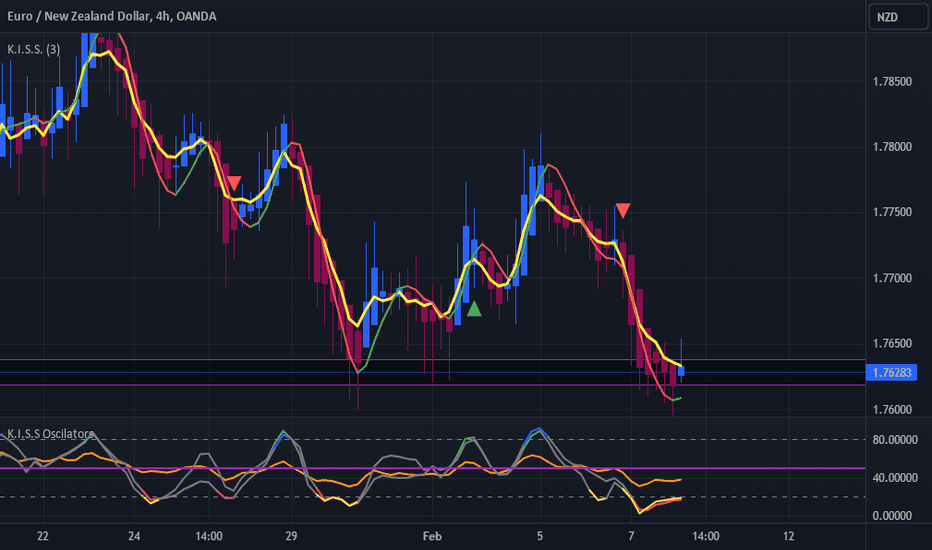The height and width of the screenshot is (550, 932).
Task: Click the 1.77500 price axis label
Action: [x=892, y=212]
